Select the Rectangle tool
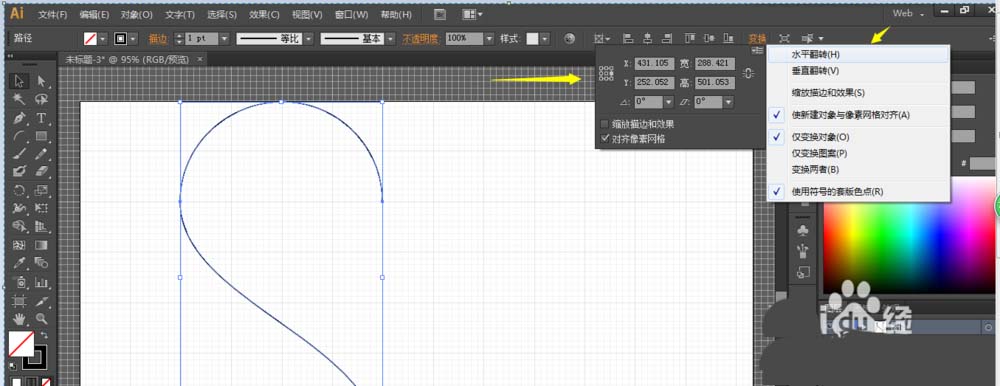The width and height of the screenshot is (1000, 386). point(41,136)
